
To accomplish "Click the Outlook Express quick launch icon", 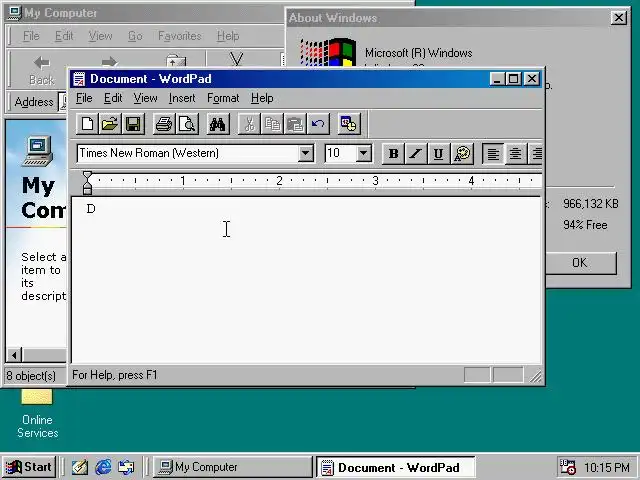I will 126,467.
